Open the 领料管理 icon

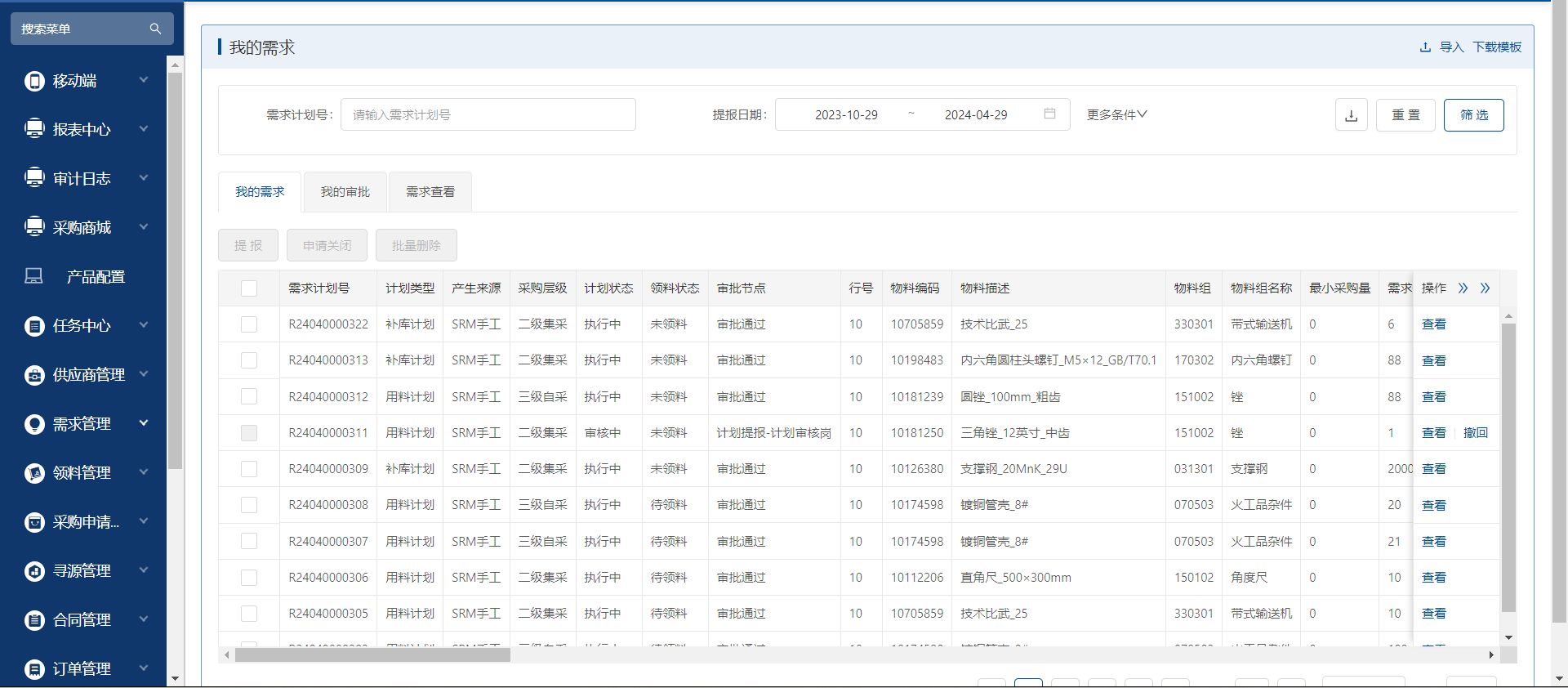tap(34, 473)
